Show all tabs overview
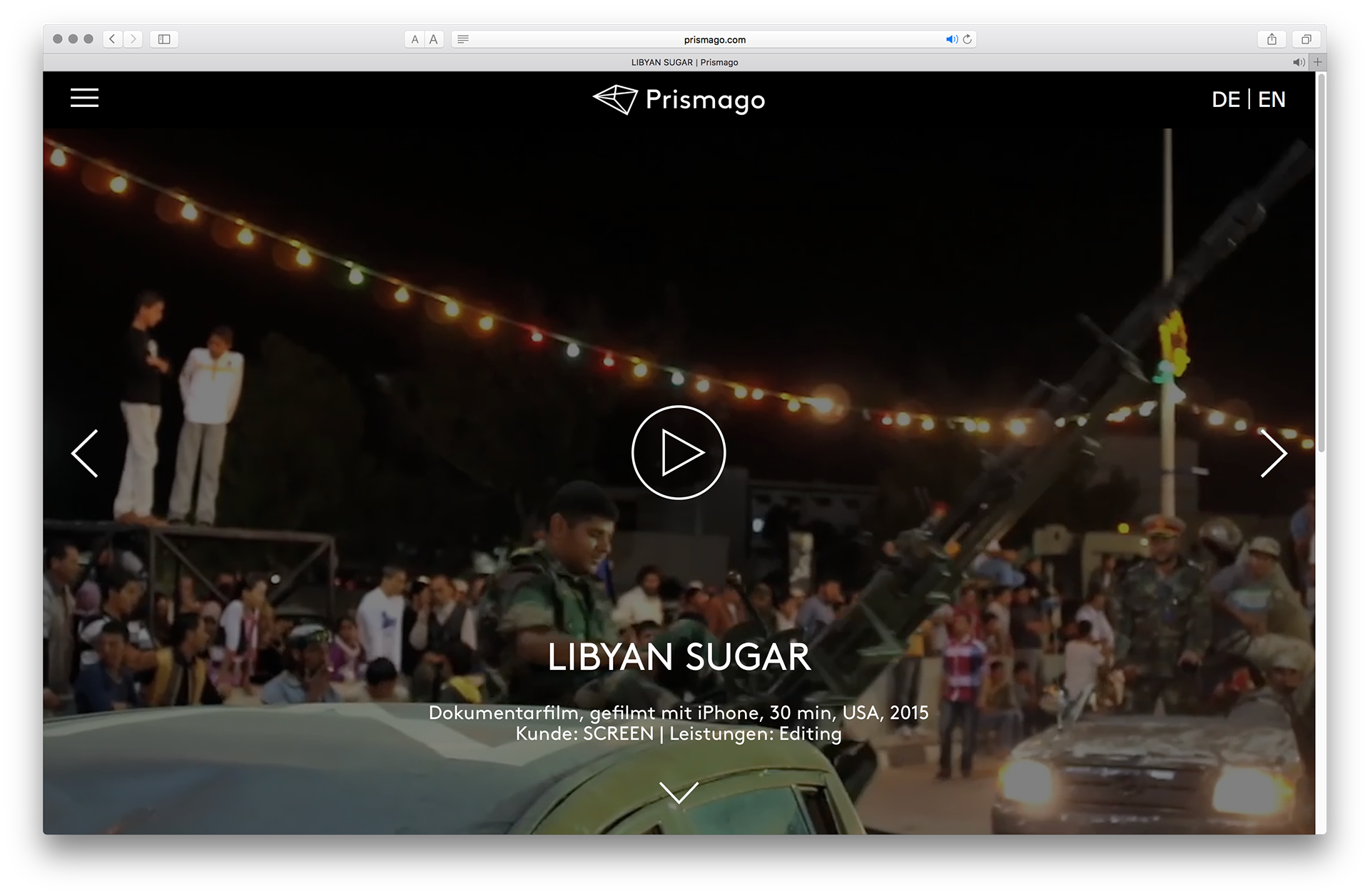The width and height of the screenshot is (1370, 896). [x=1306, y=39]
